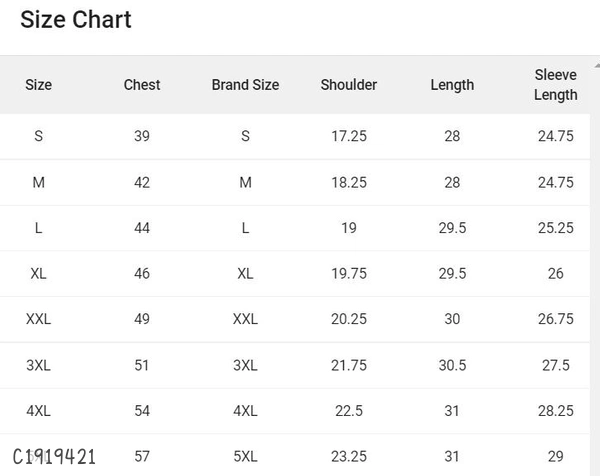The width and height of the screenshot is (600, 476).
Task: Click the 4XL cell in Size column
Action: [38, 411]
